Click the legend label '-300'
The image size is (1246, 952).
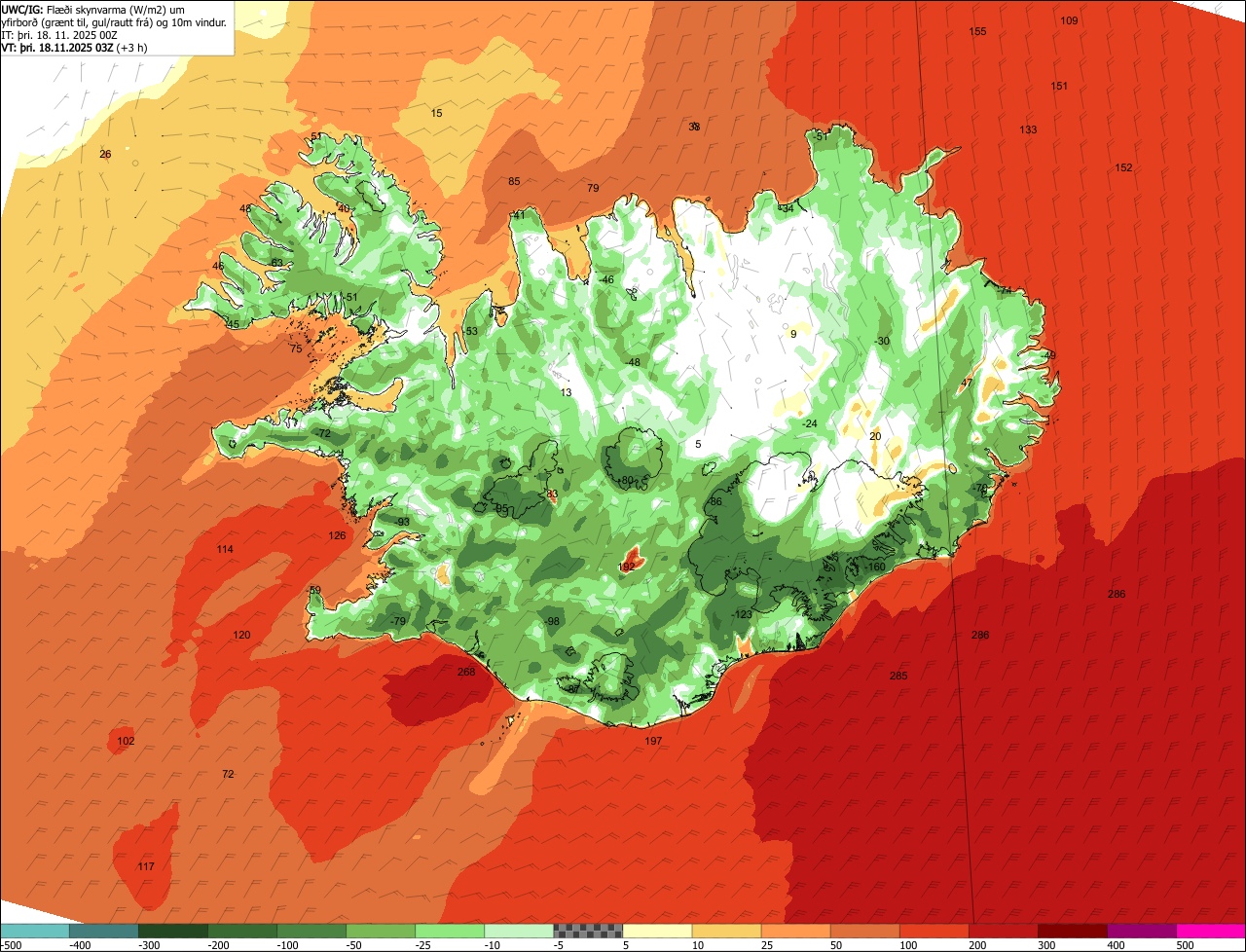151,944
